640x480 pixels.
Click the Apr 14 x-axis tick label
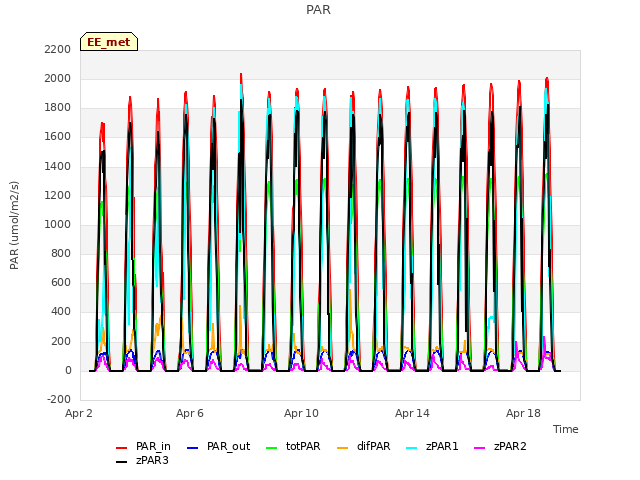pyautogui.click(x=412, y=413)
